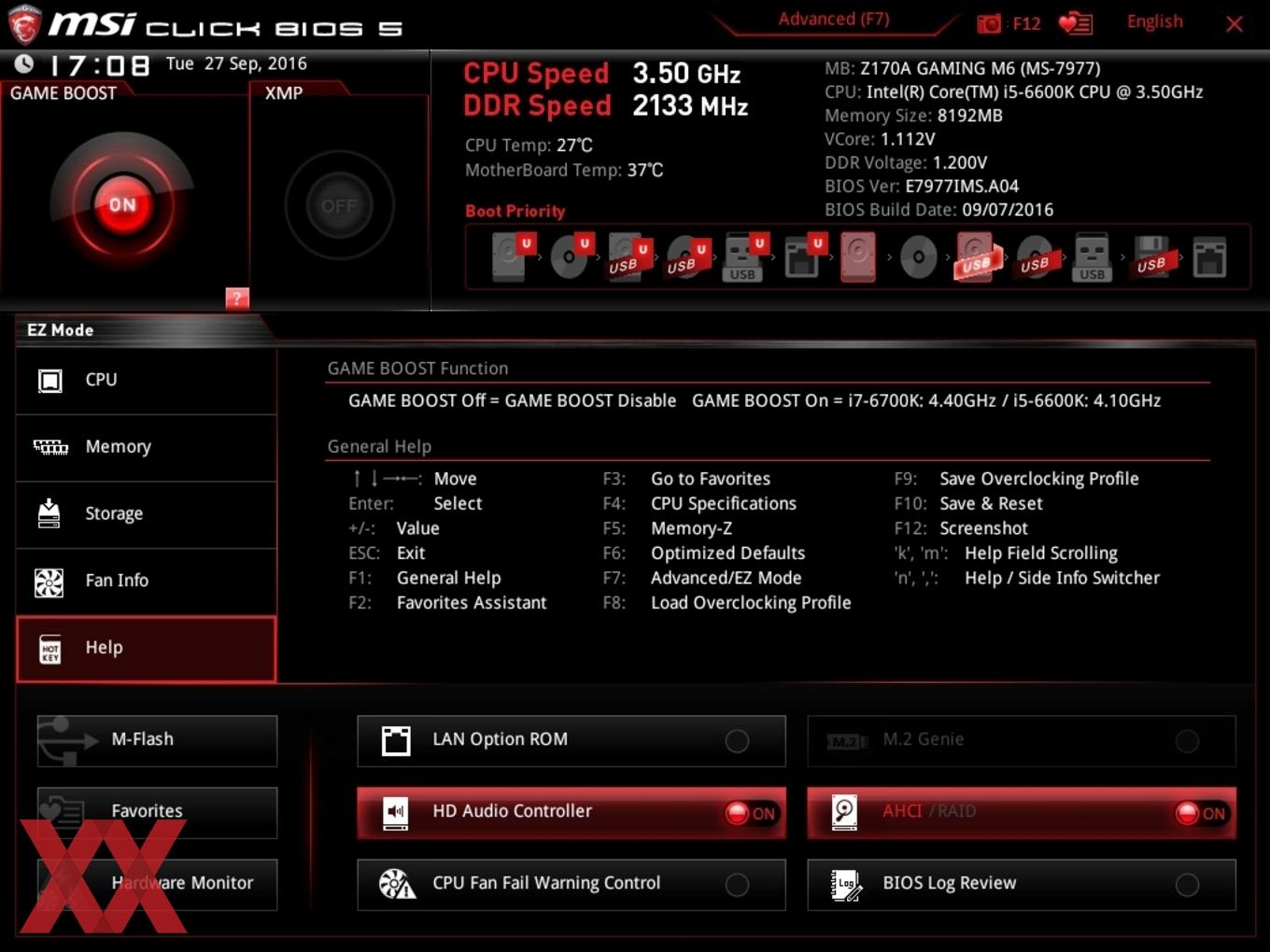Open the English language selector
This screenshot has width=1270, height=952.
point(1154,21)
